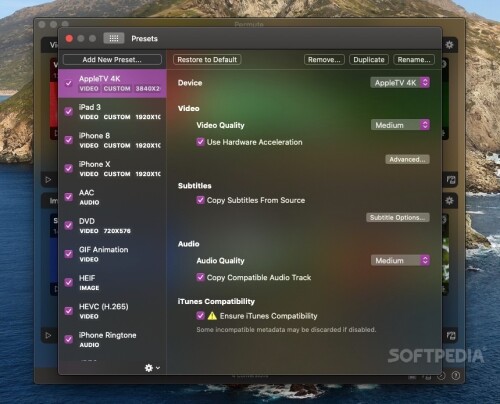Open Subtitle Options...
The width and height of the screenshot is (500, 404).
click(398, 217)
